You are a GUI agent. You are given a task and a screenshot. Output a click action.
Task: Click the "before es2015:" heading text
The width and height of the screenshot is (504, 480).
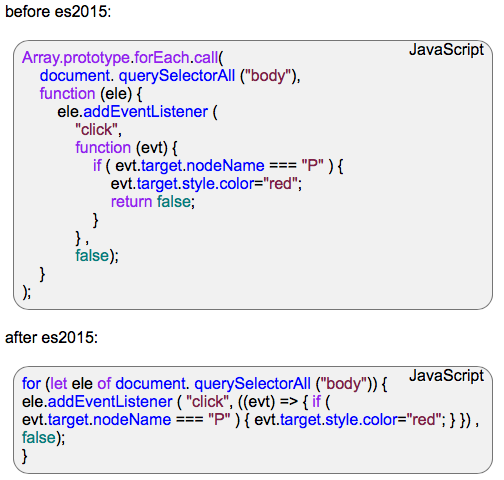tap(58, 12)
